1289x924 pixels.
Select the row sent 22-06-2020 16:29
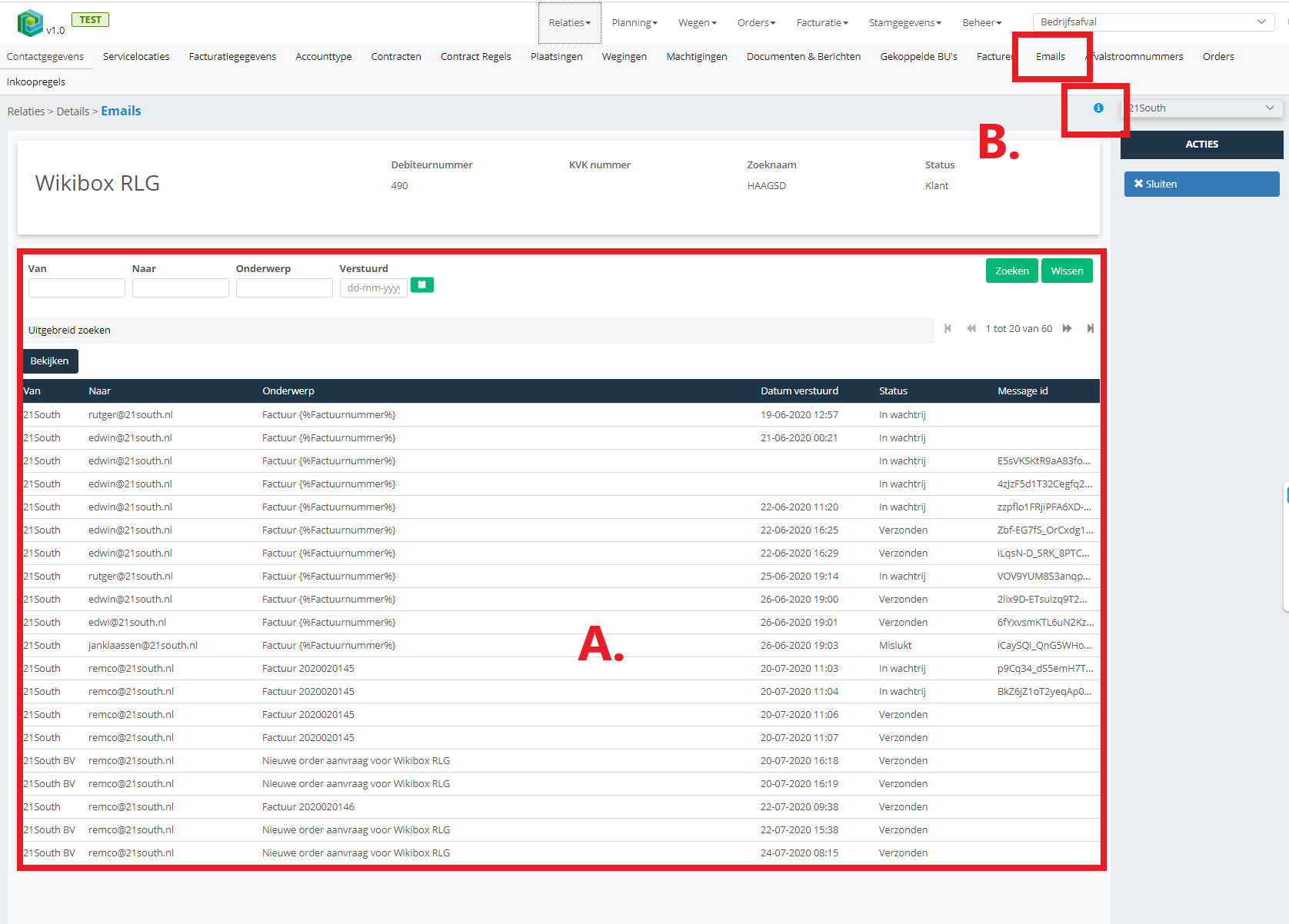[x=561, y=553]
